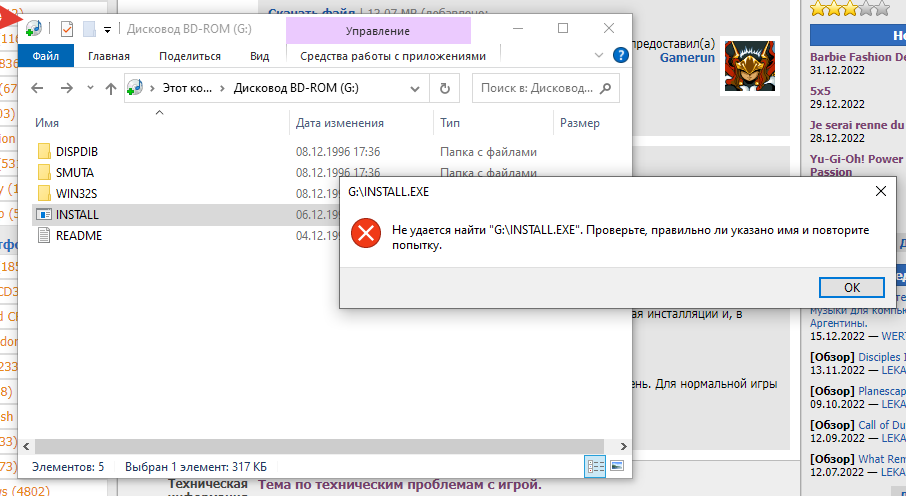Minimize the Explorer window
906x496 pixels.
[x=518, y=28]
